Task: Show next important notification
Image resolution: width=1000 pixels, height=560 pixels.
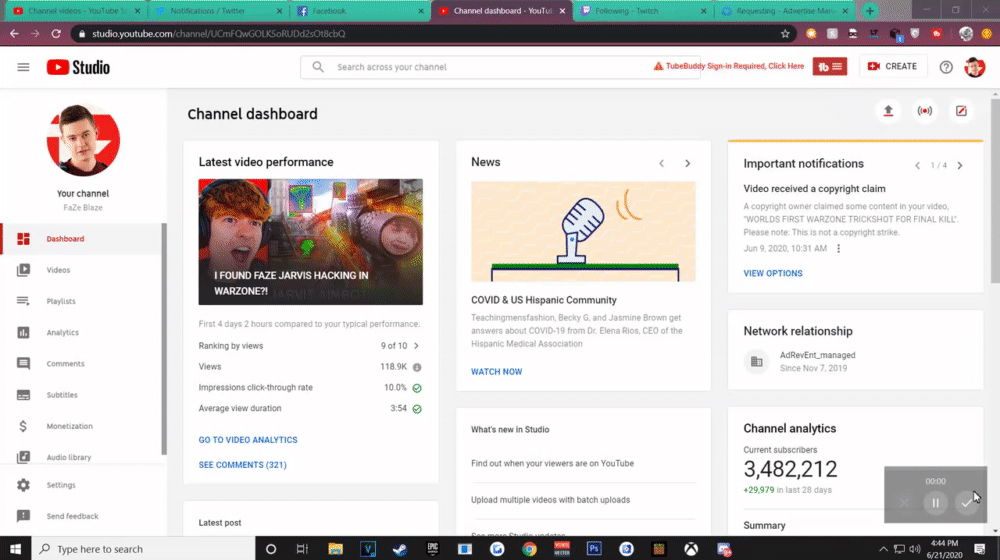Action: point(960,166)
